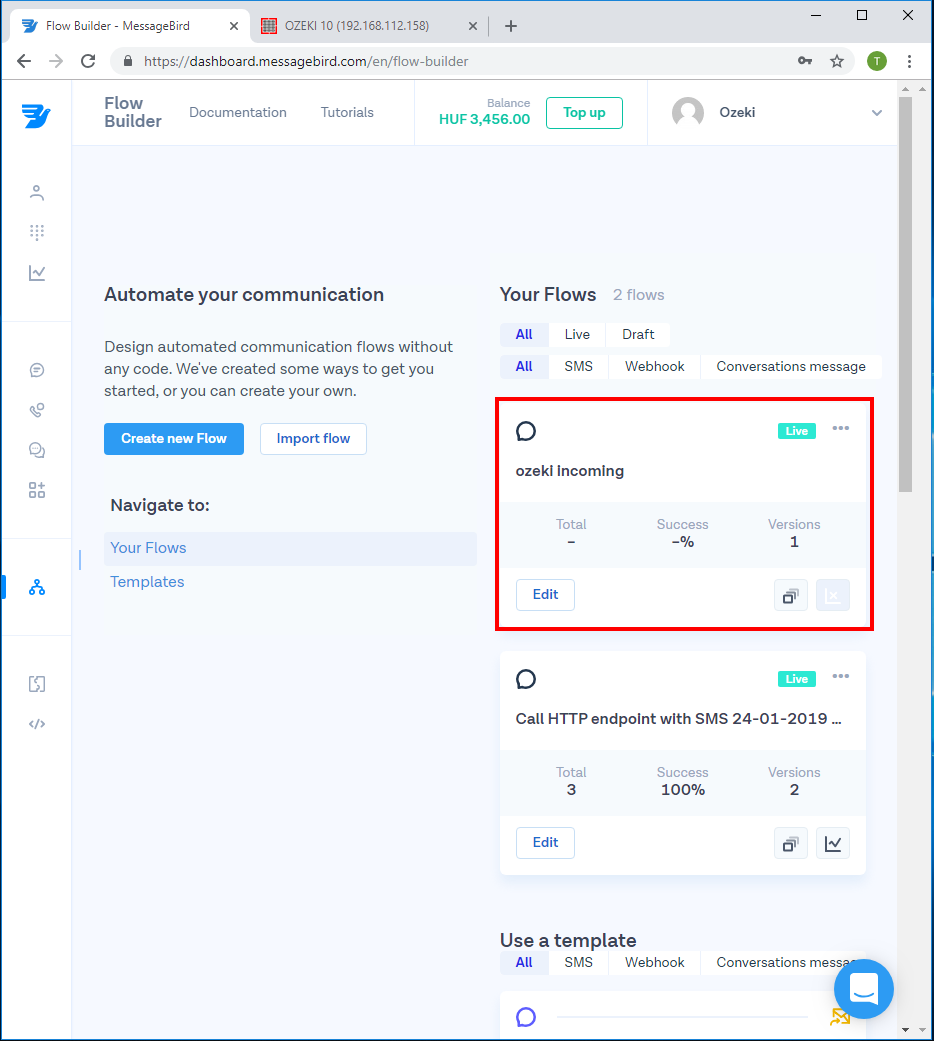Duplicate the ozeki incoming flow

tap(790, 595)
